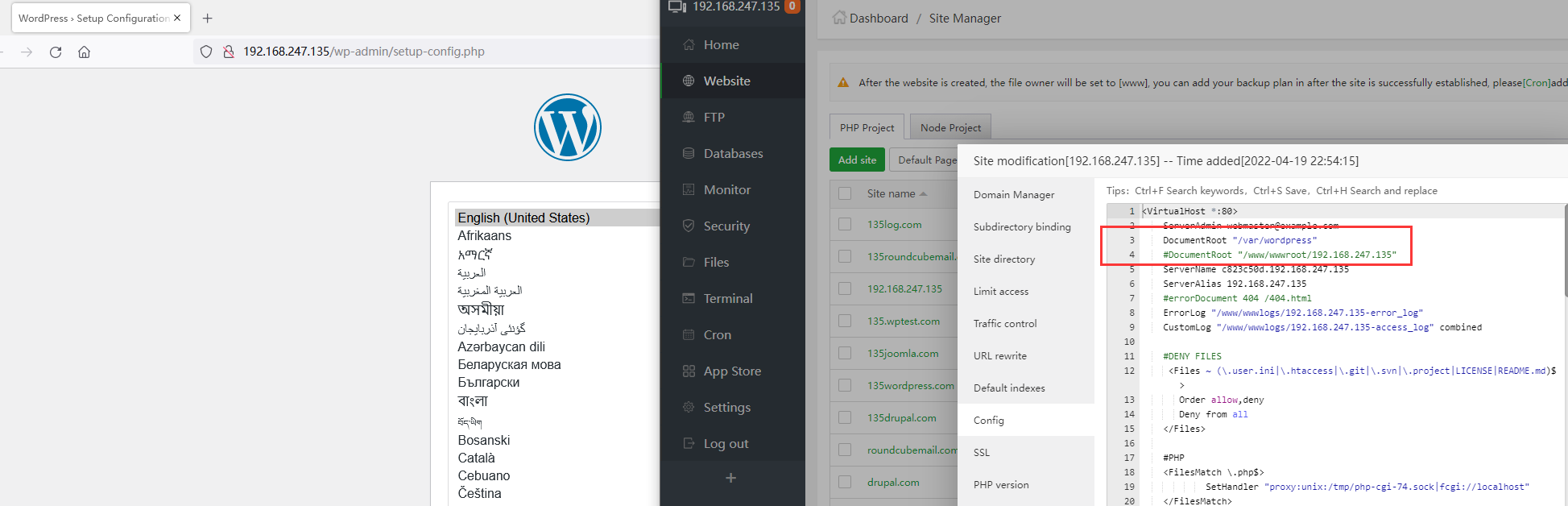Viewport: 1568px width, 506px height.
Task: Check the 135log.com row checkbox
Action: 845,224
